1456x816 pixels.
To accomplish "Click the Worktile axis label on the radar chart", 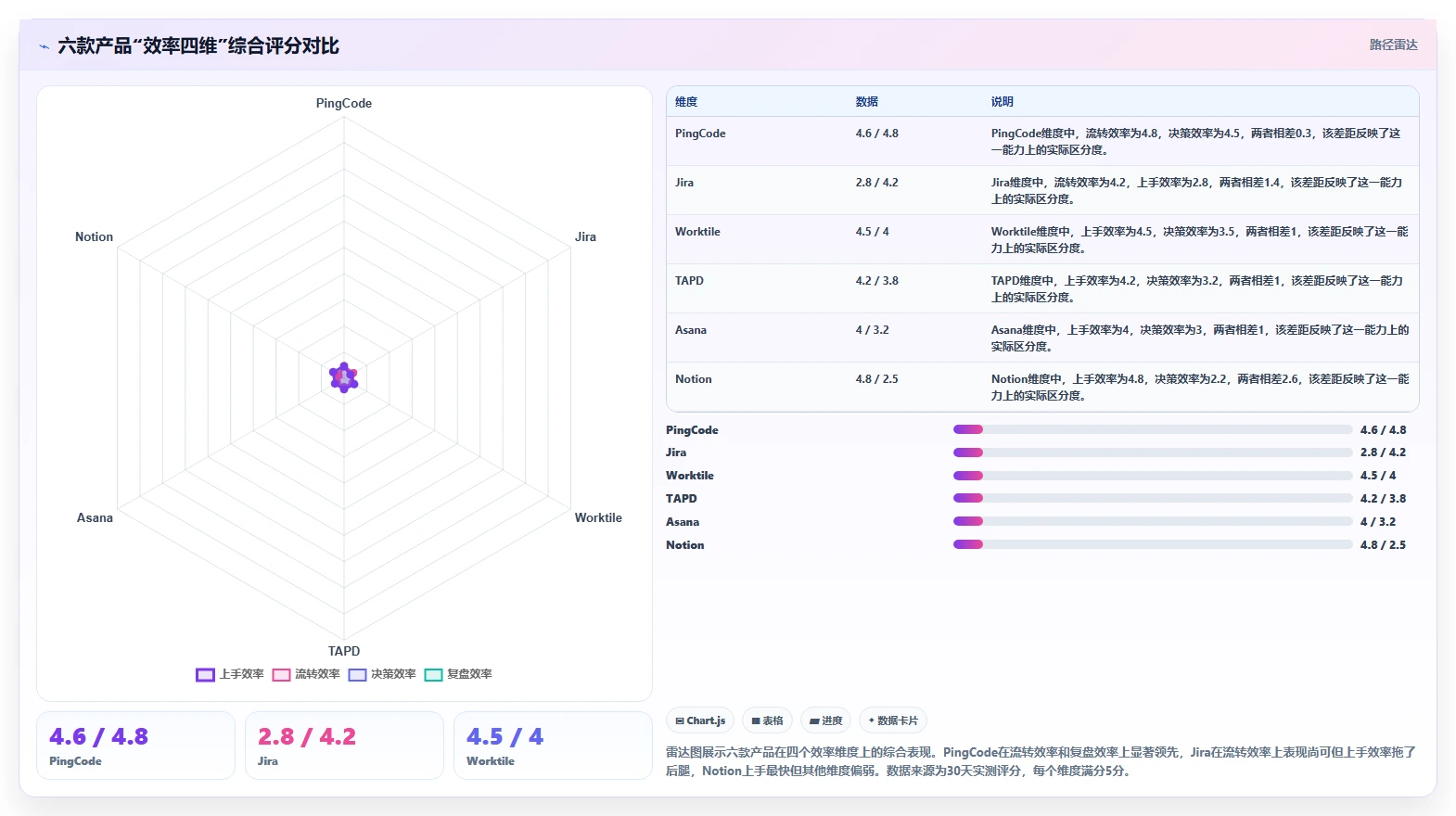I will [598, 517].
